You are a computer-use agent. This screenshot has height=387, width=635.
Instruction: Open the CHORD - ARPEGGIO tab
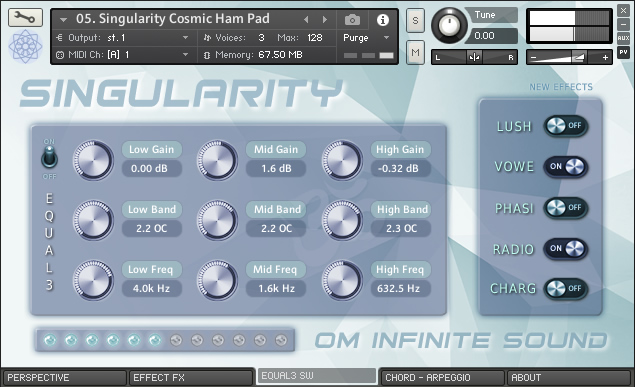coord(443,378)
